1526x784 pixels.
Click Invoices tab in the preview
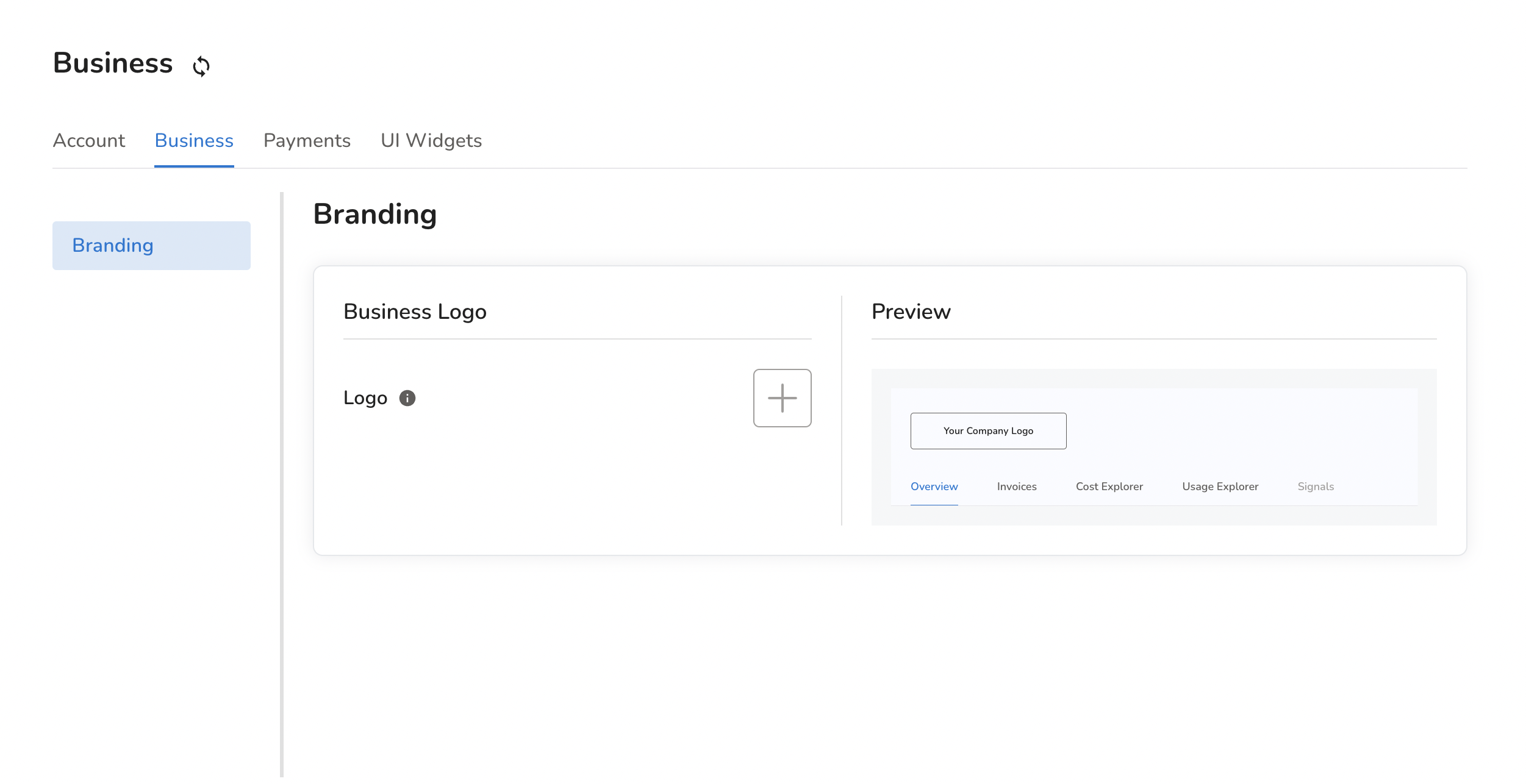[x=1017, y=486]
